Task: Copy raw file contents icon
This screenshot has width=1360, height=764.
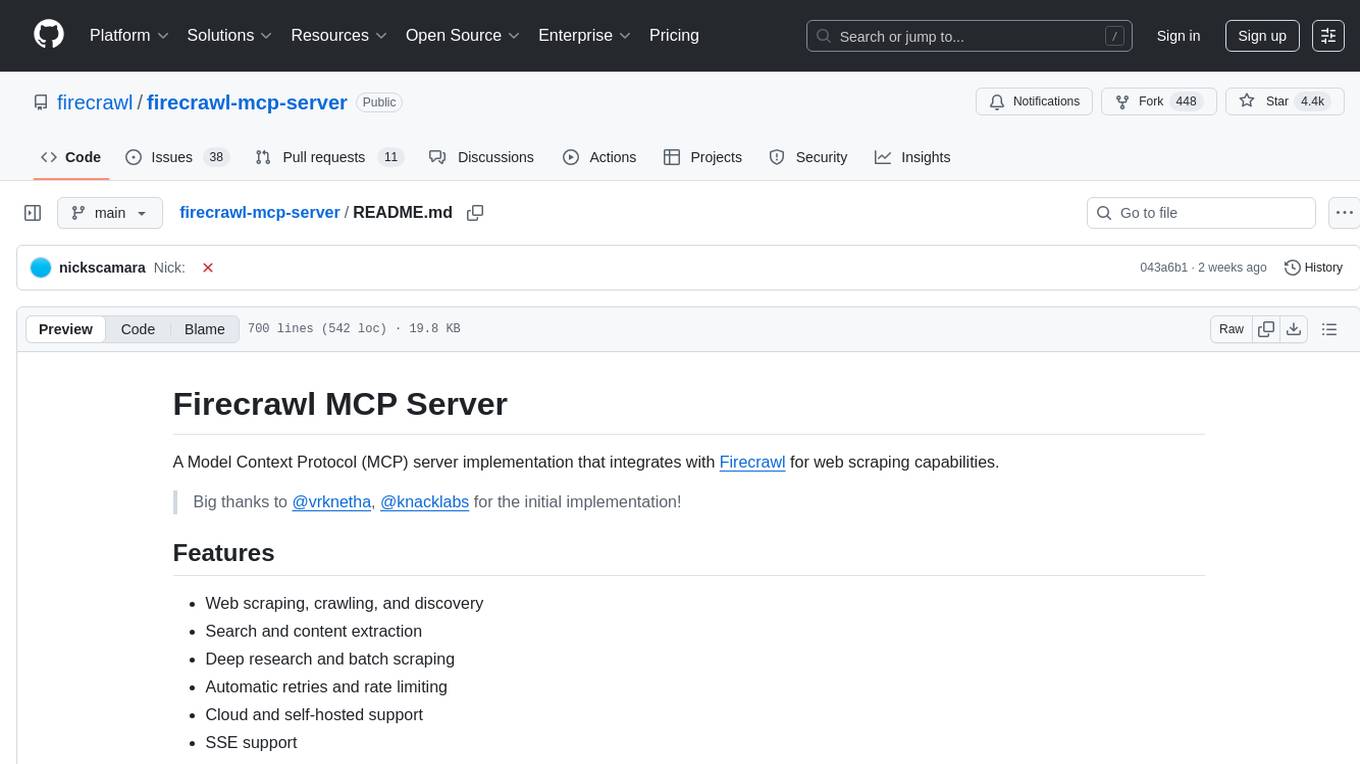Action: coord(1266,329)
